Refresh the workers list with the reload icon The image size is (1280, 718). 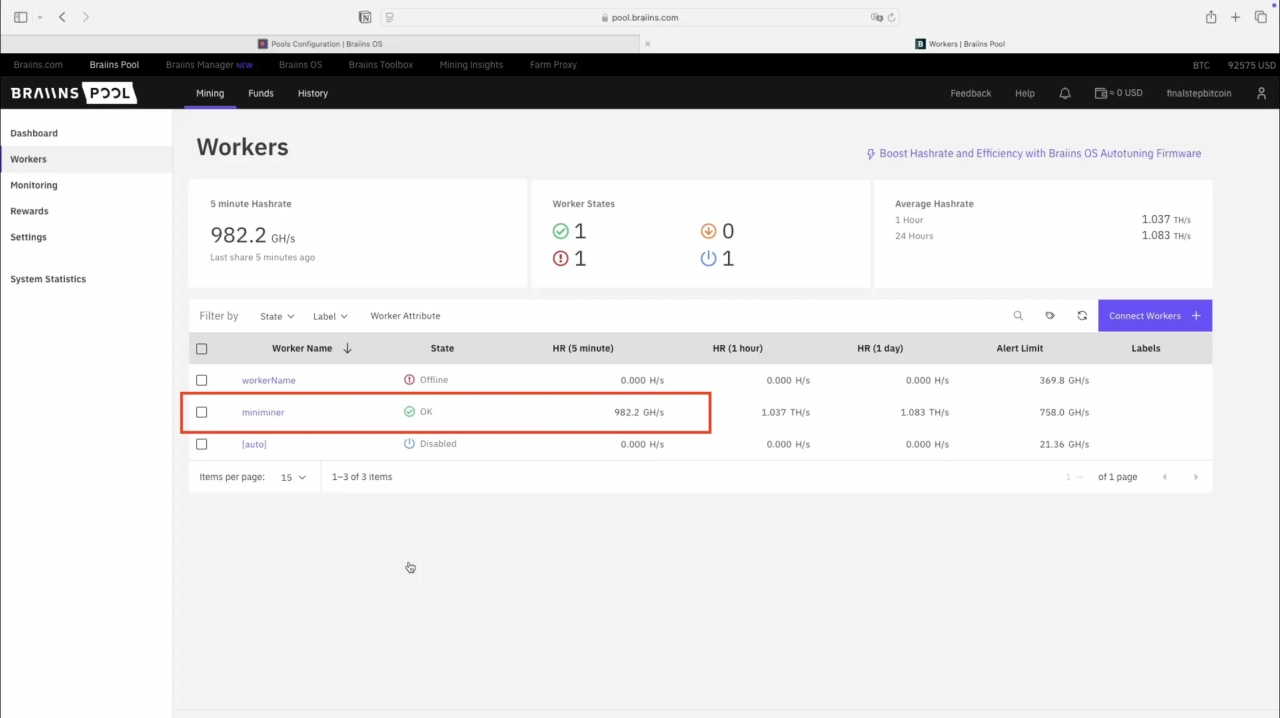1082,316
